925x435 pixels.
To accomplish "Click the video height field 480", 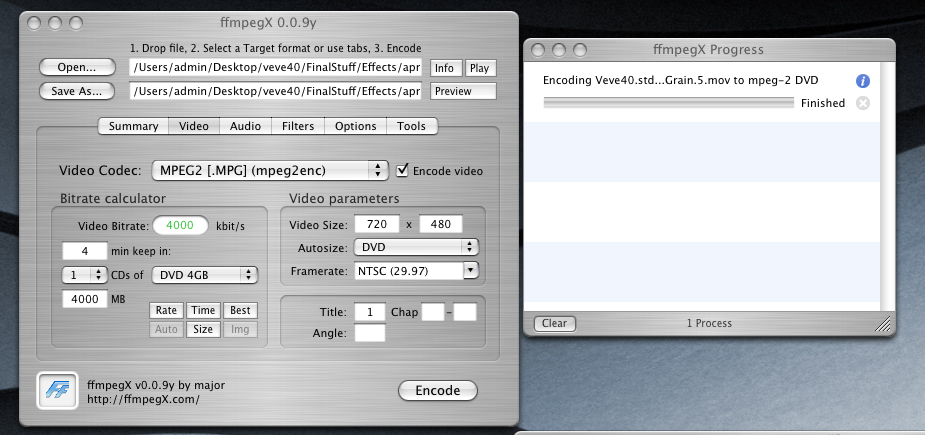I will tap(441, 224).
